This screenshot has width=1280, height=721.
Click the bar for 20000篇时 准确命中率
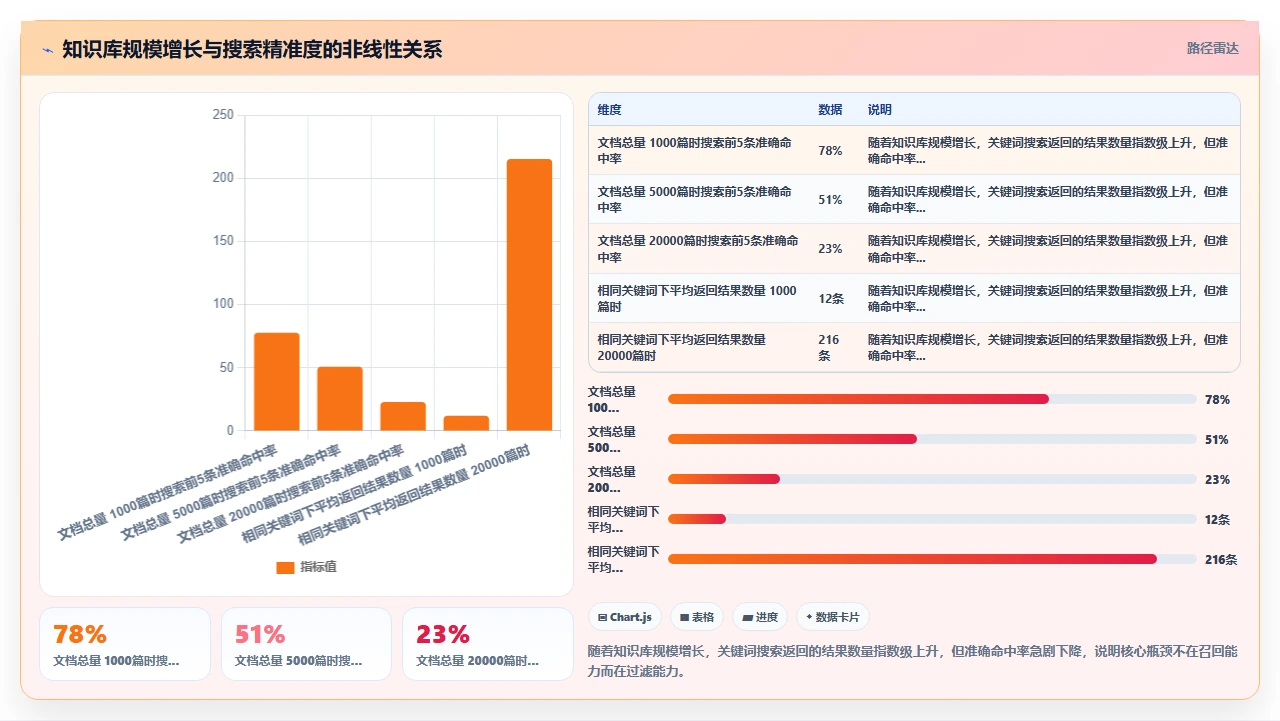pos(403,416)
